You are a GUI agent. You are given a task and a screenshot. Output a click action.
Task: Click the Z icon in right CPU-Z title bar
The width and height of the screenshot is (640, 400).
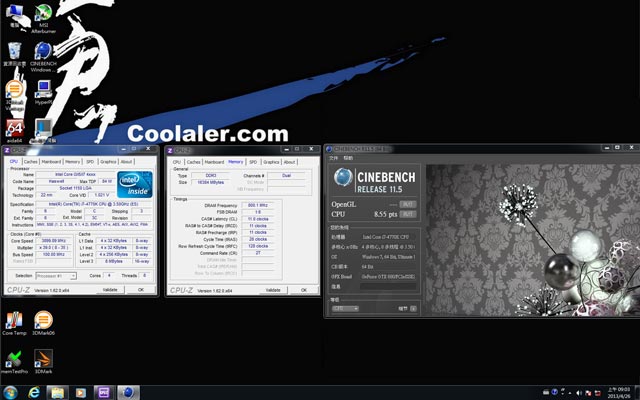click(x=170, y=150)
